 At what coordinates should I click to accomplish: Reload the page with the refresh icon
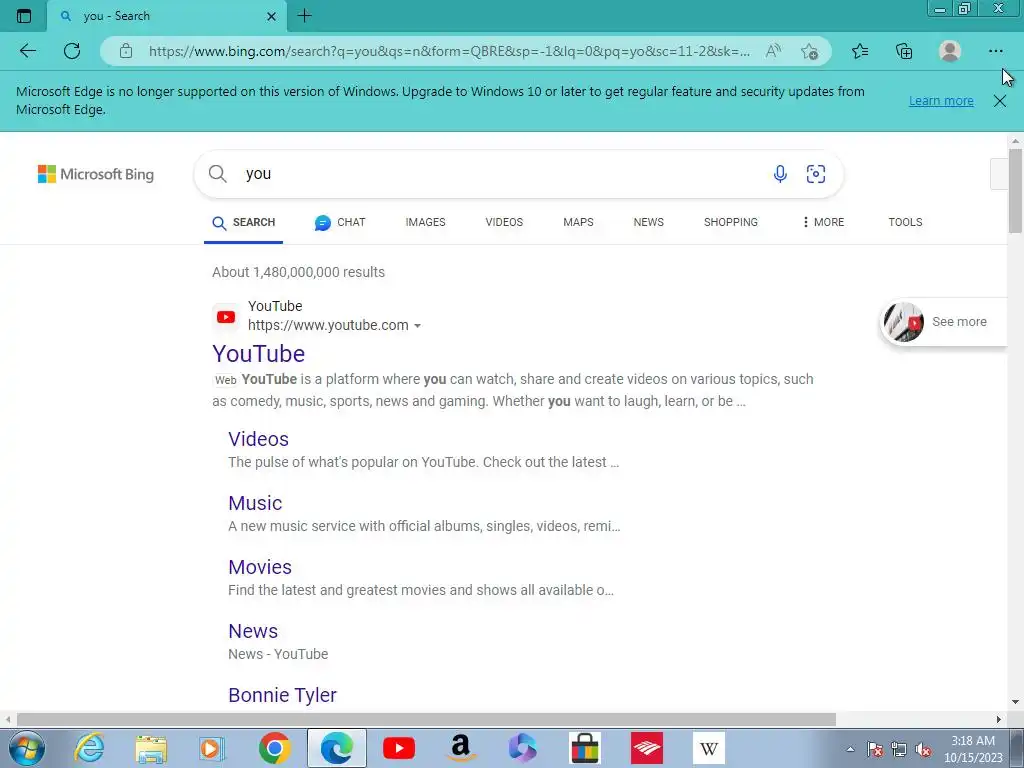point(72,51)
